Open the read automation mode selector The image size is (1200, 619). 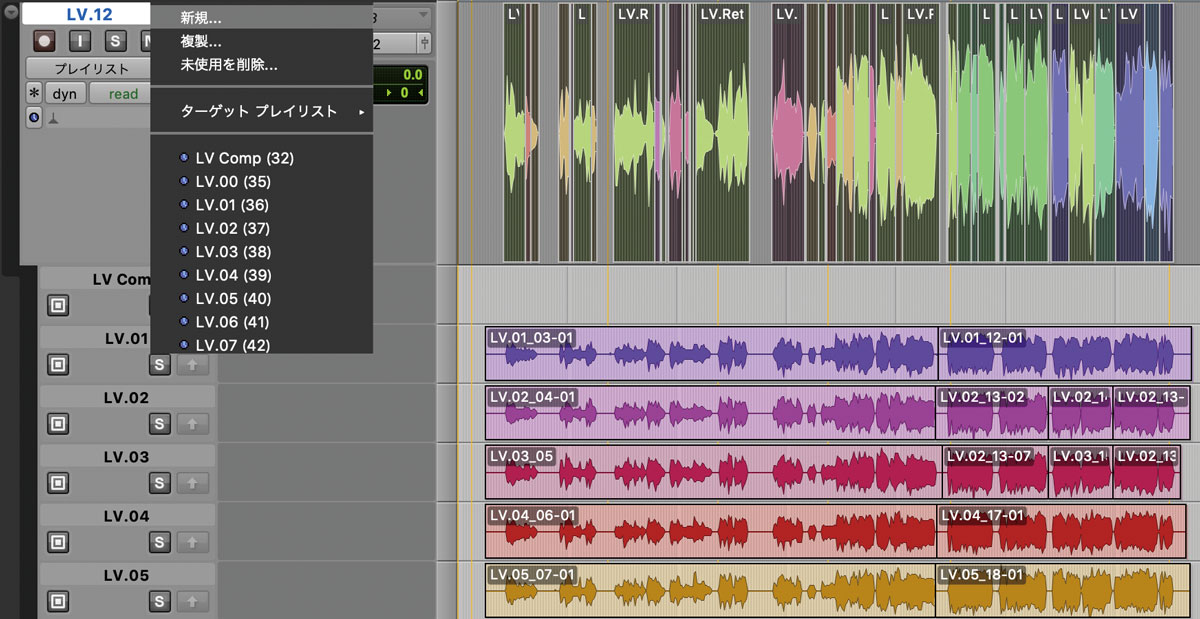click(121, 94)
